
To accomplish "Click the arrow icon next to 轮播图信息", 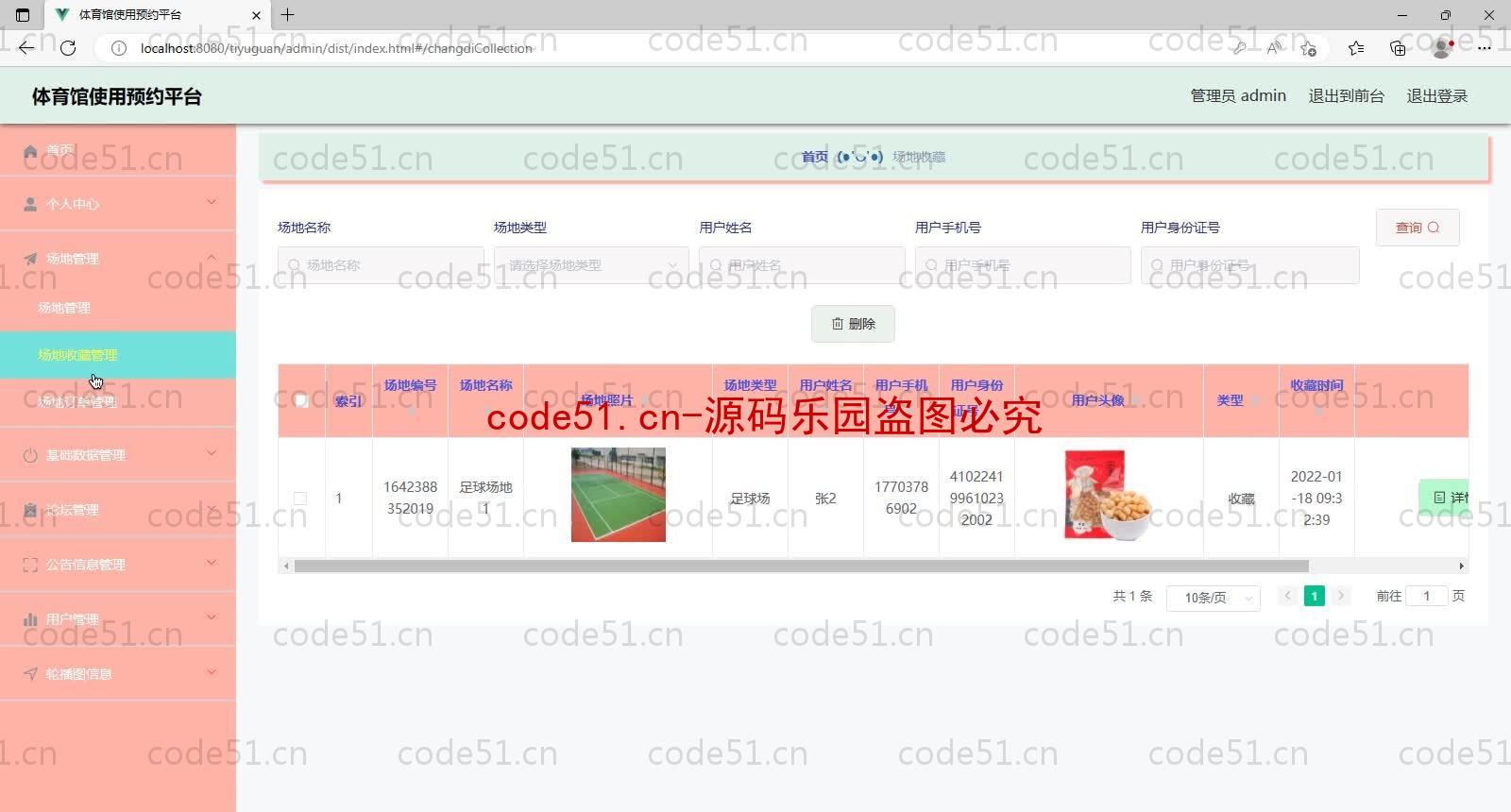I will pos(30,674).
